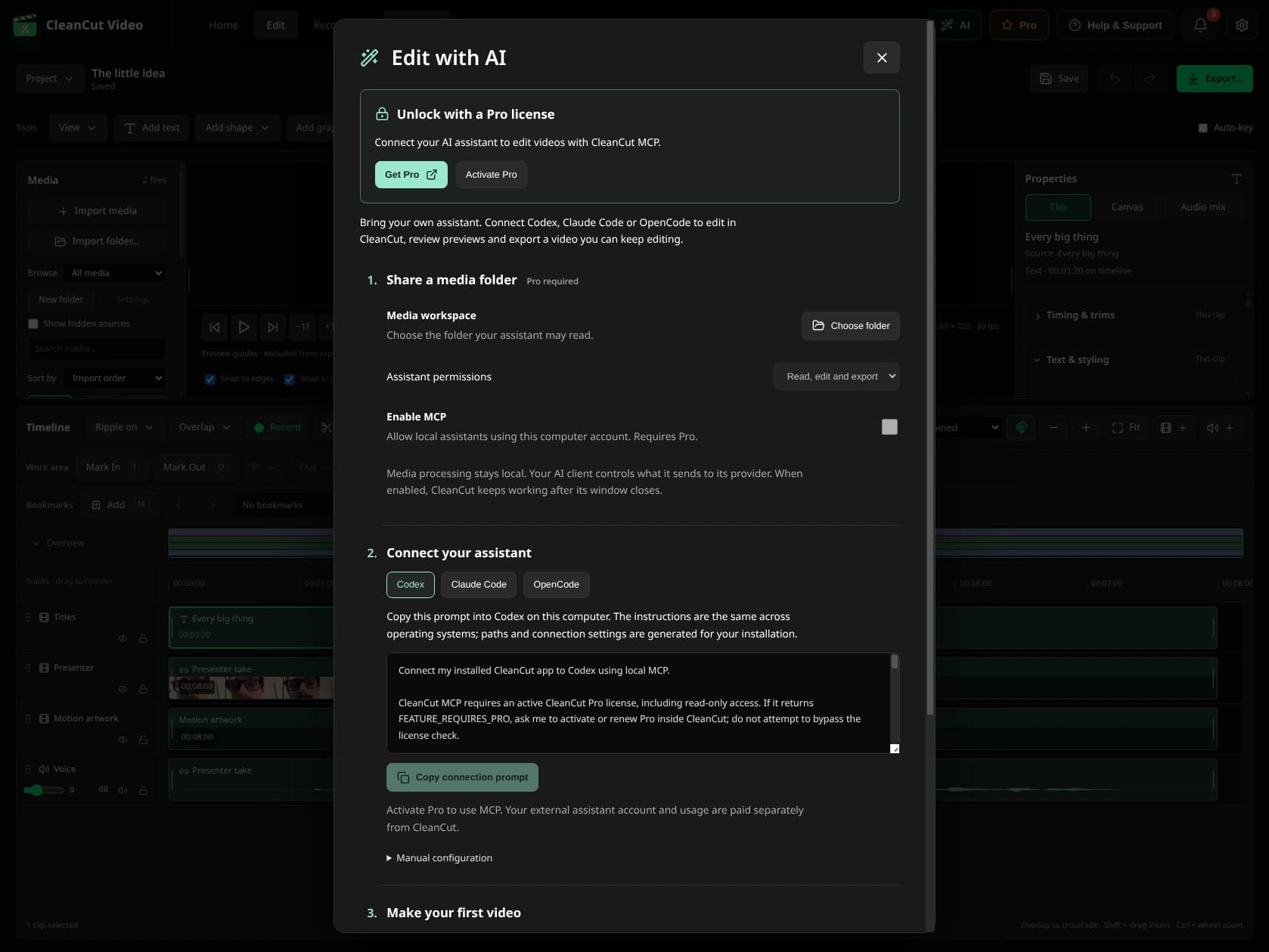Image resolution: width=1269 pixels, height=952 pixels.
Task: Open the View tools dropdown
Action: [x=77, y=128]
